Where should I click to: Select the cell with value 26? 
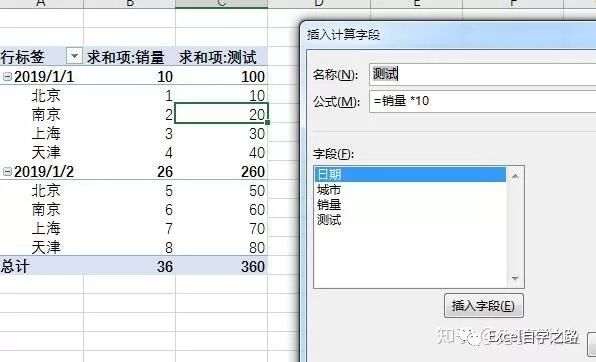point(130,171)
